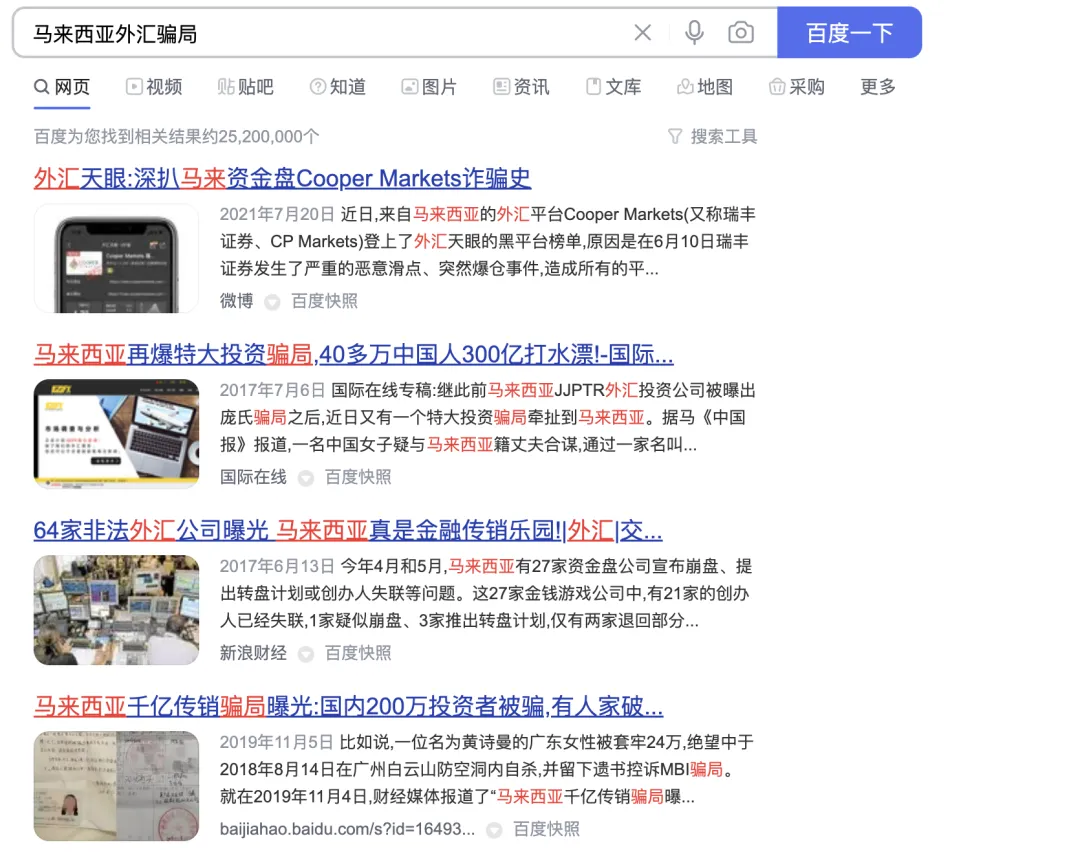Open the 采购 tab
This screenshot has height=858, width=1080.
tap(797, 87)
